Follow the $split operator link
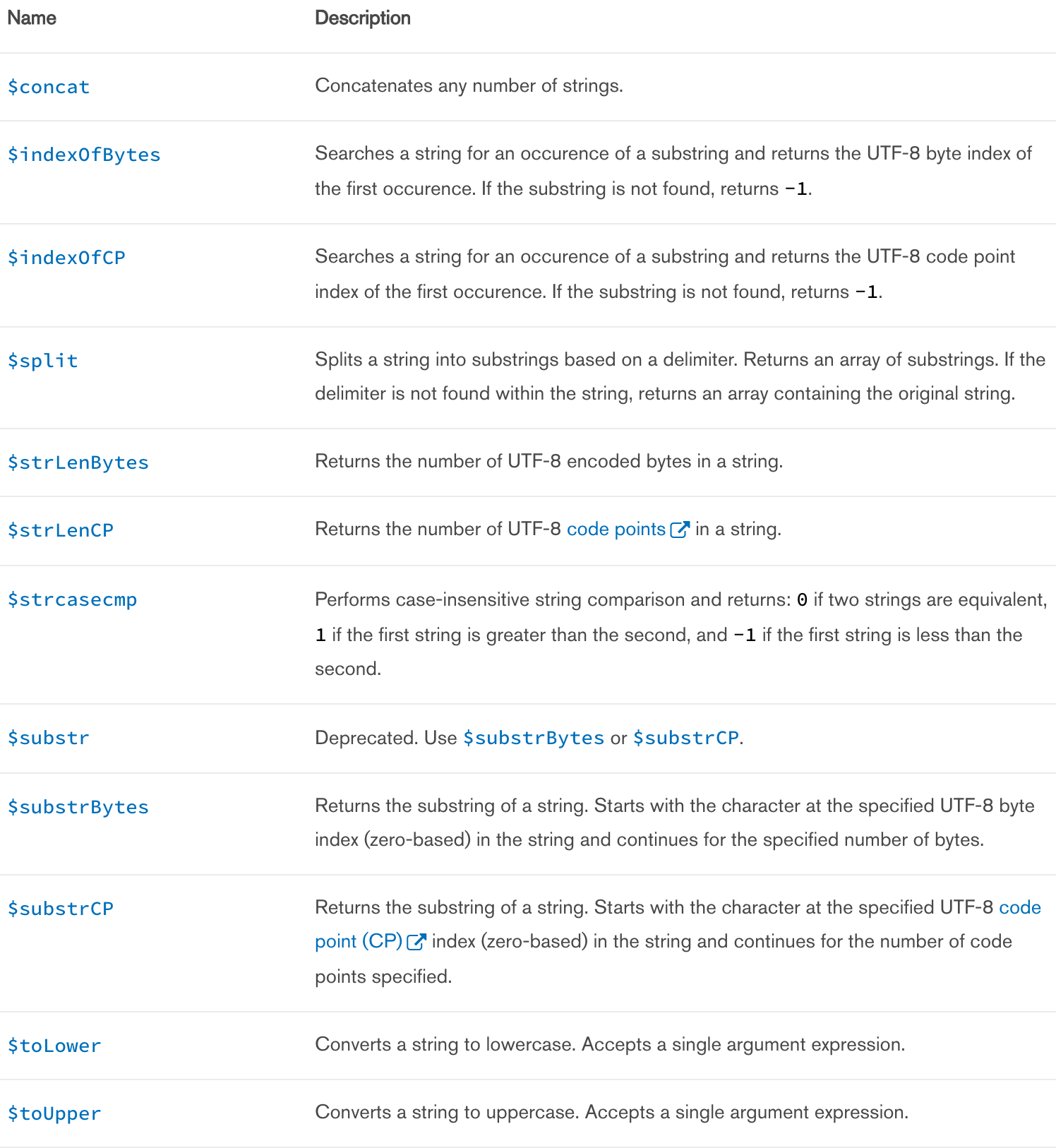1056x1148 pixels. 42,361
